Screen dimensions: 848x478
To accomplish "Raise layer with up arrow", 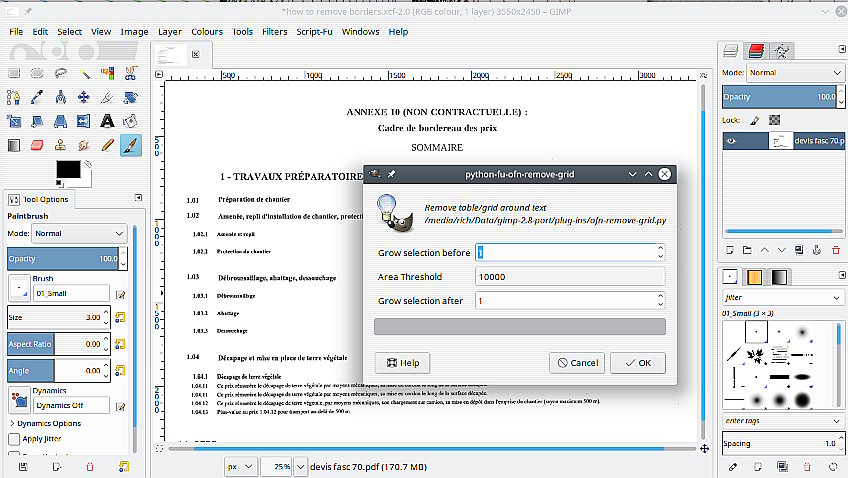I will pos(764,250).
